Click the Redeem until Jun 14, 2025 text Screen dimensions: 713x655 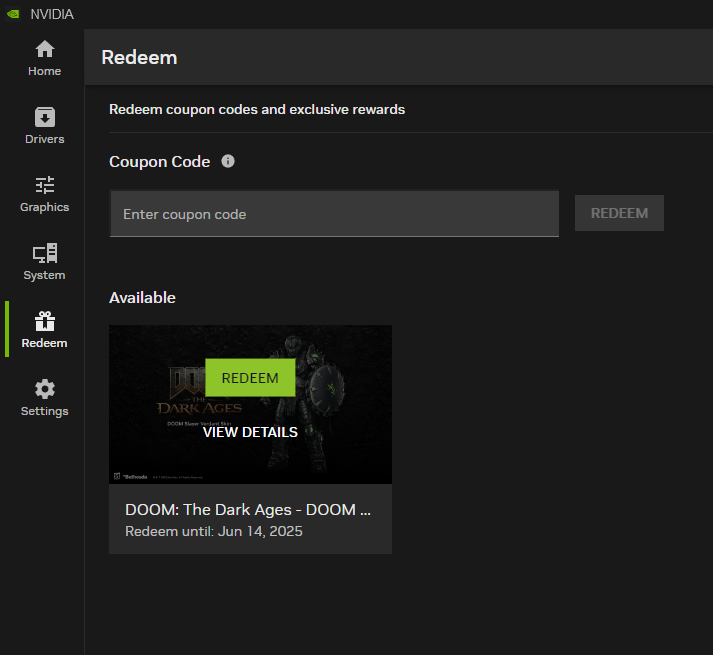coord(213,531)
